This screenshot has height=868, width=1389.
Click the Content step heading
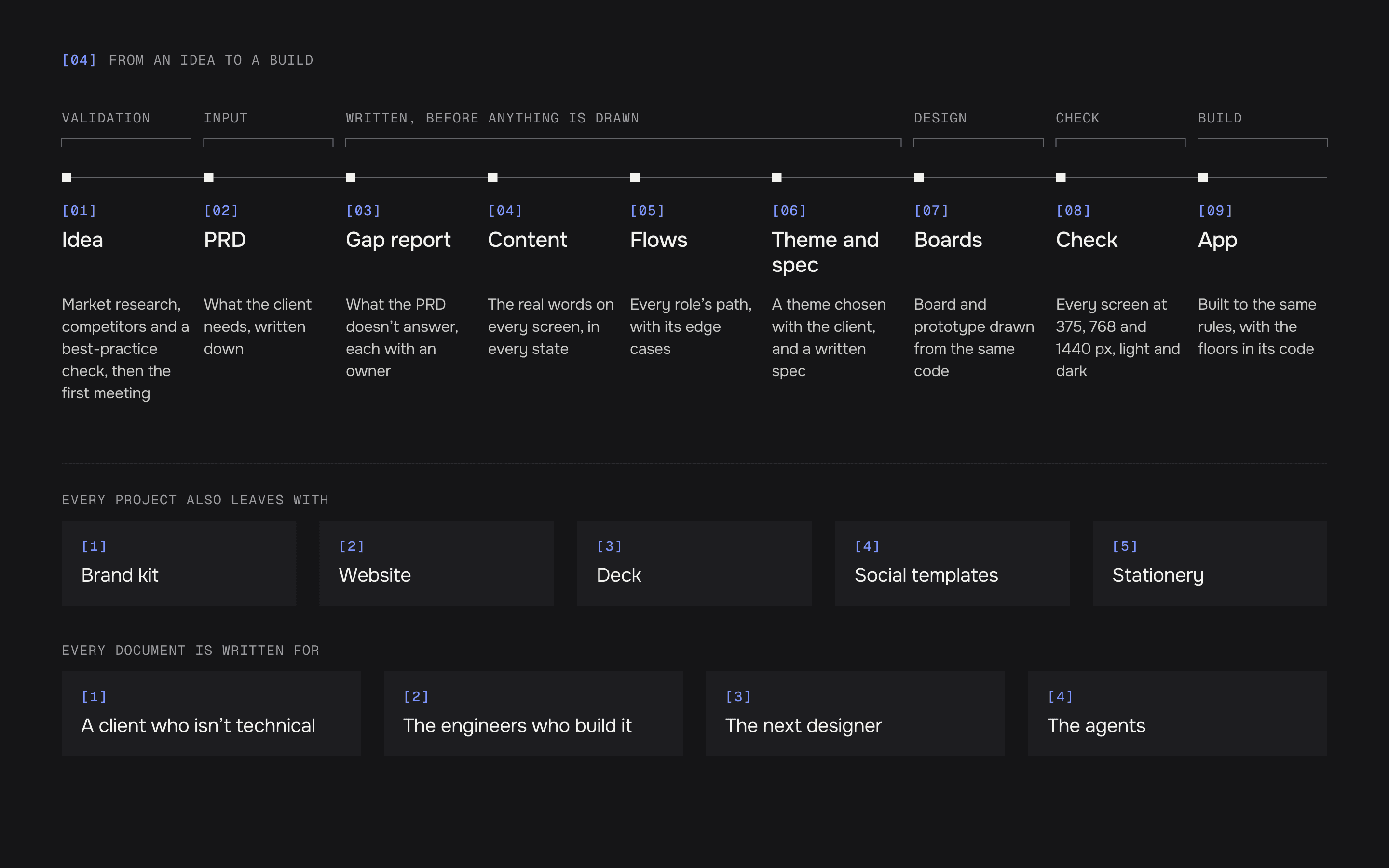click(x=528, y=240)
